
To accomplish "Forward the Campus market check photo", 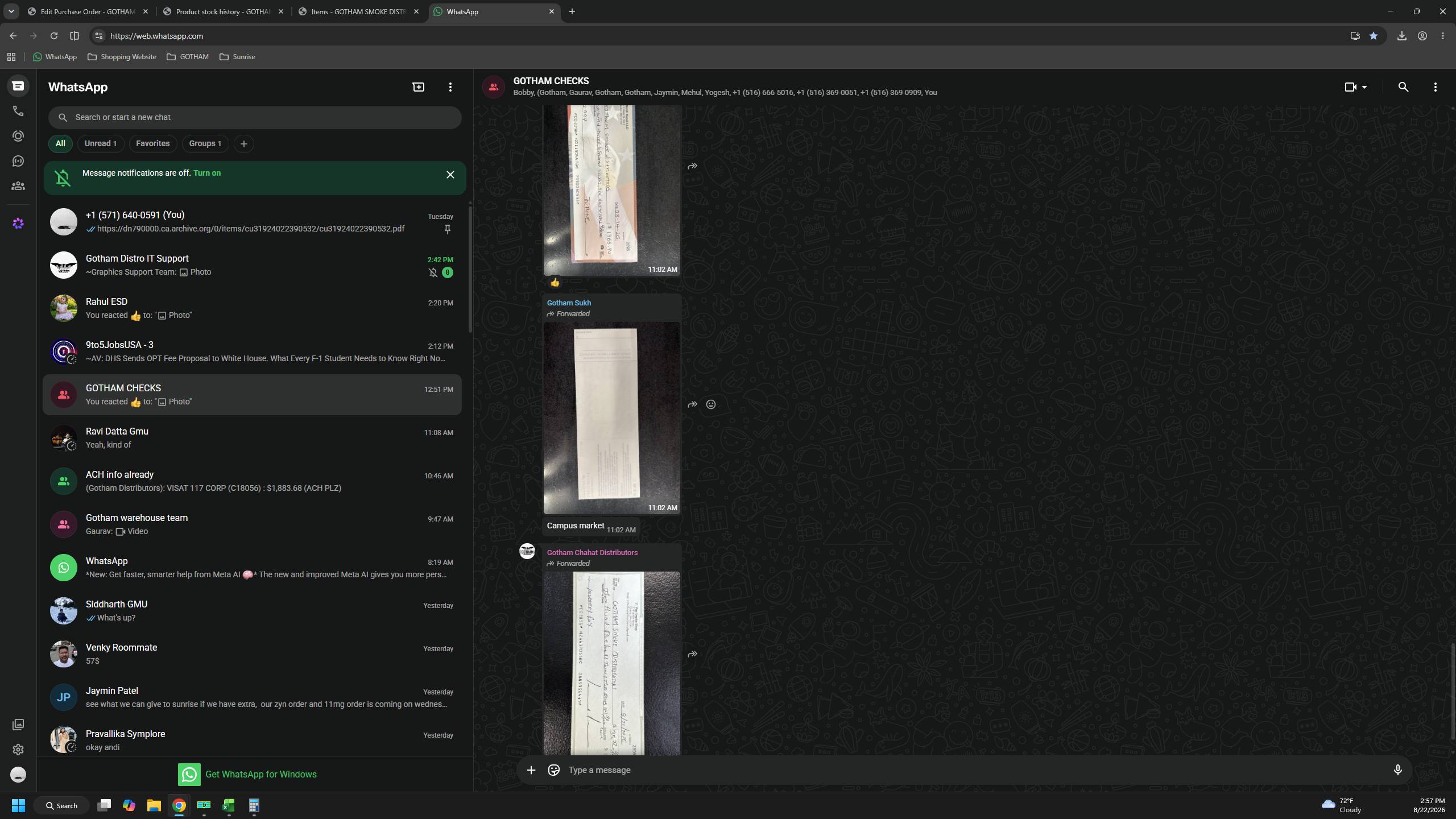I will (692, 404).
